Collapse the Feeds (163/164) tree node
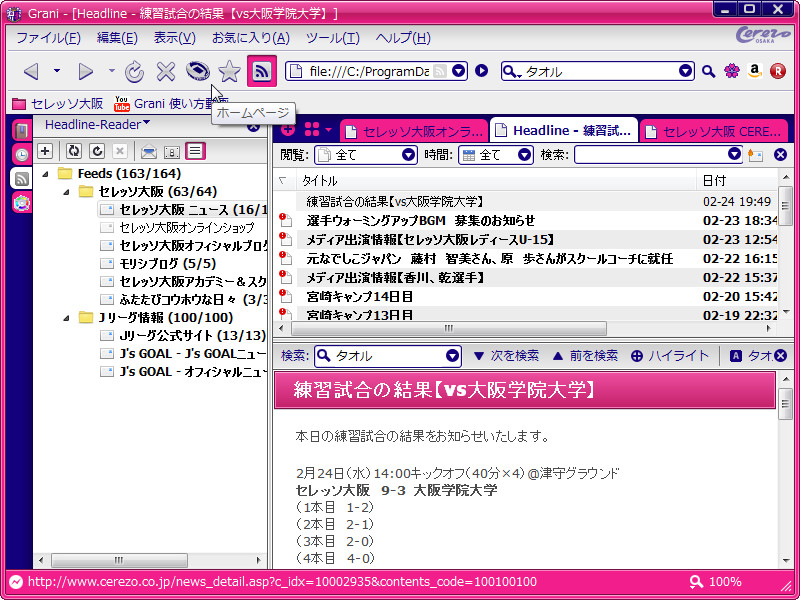This screenshot has height=600, width=800. 47,171
